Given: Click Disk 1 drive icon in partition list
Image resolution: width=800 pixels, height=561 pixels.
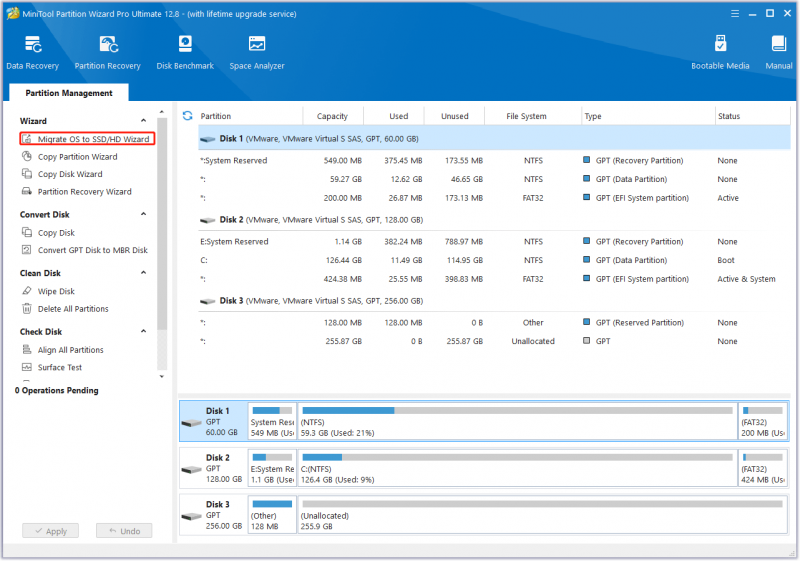Looking at the screenshot, I should click(208, 139).
